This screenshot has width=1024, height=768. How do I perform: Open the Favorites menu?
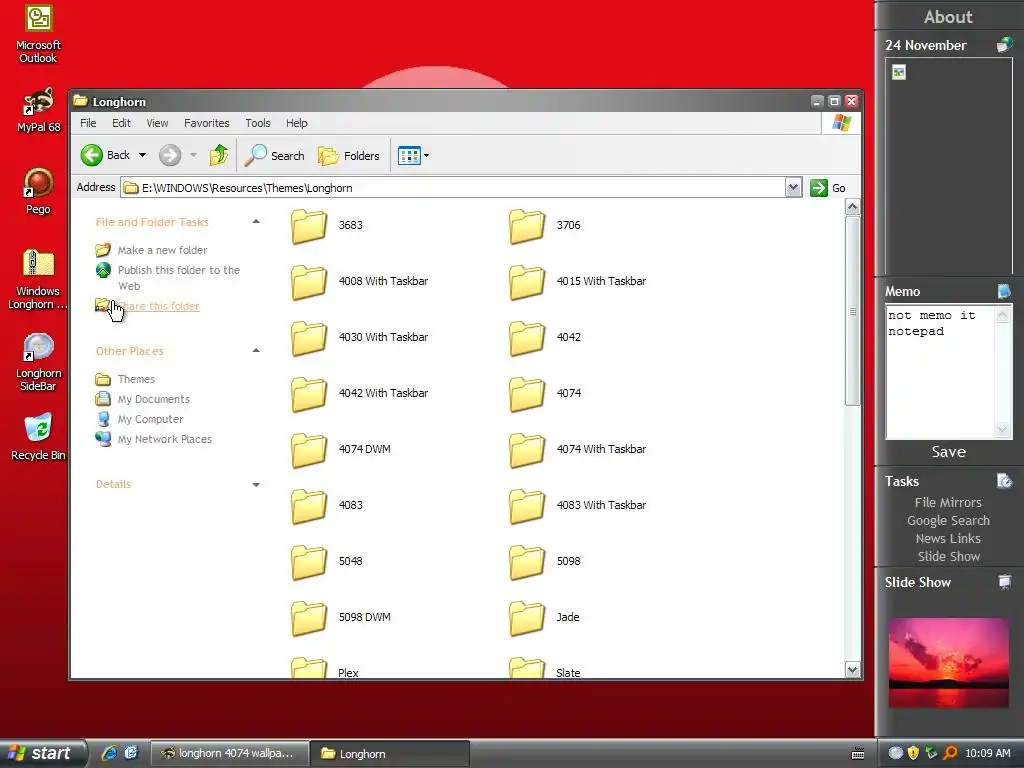[206, 123]
